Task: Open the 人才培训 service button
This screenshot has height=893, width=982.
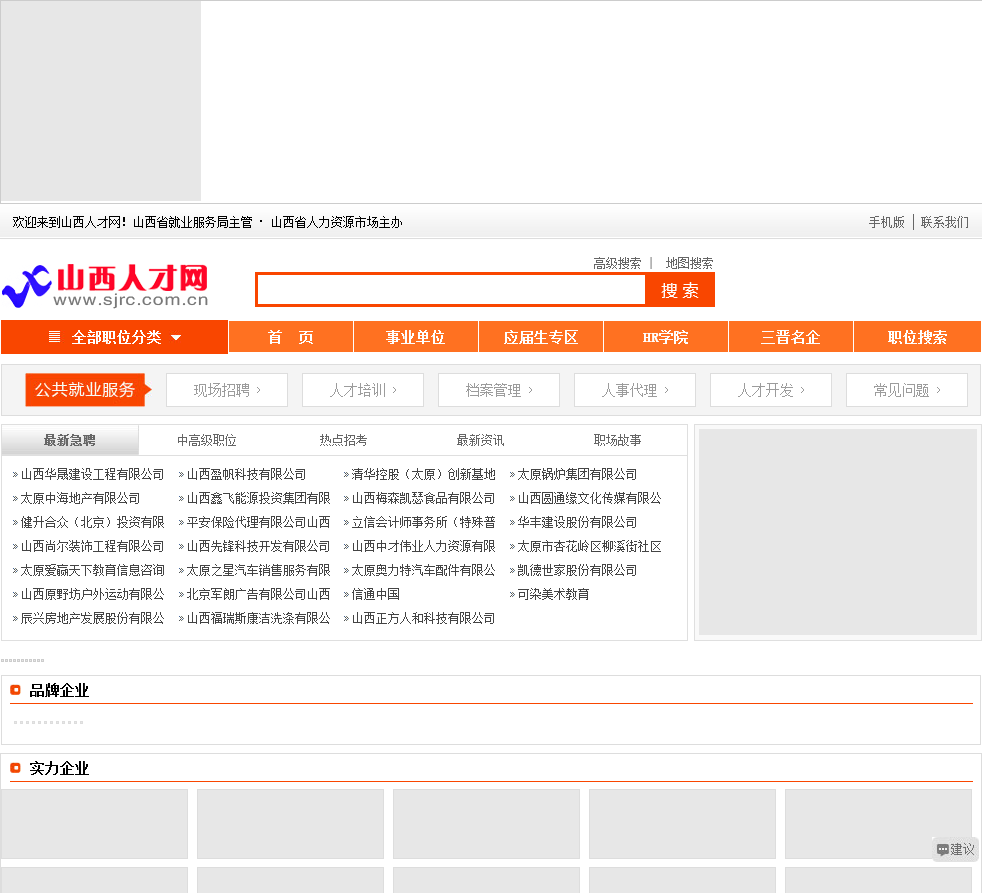Action: click(x=363, y=390)
